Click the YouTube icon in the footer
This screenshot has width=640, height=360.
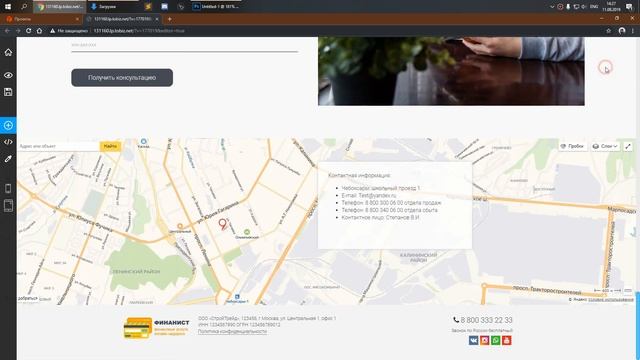(x=507, y=340)
